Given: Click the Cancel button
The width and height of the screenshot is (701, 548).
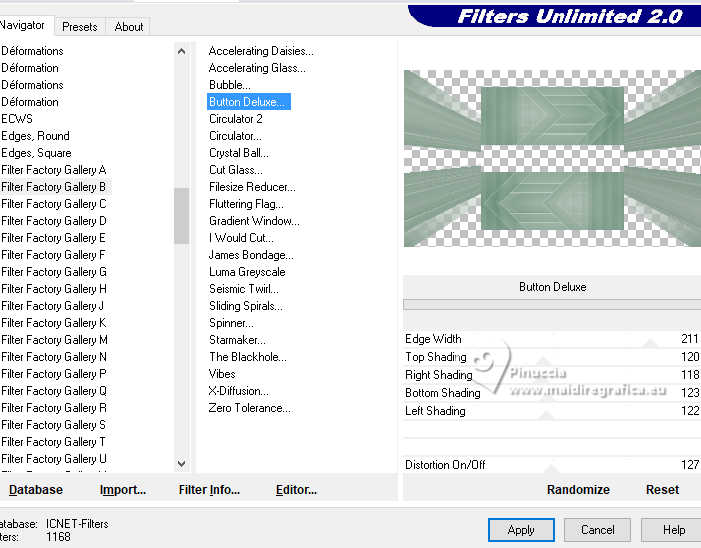Looking at the screenshot, I should [x=597, y=530].
